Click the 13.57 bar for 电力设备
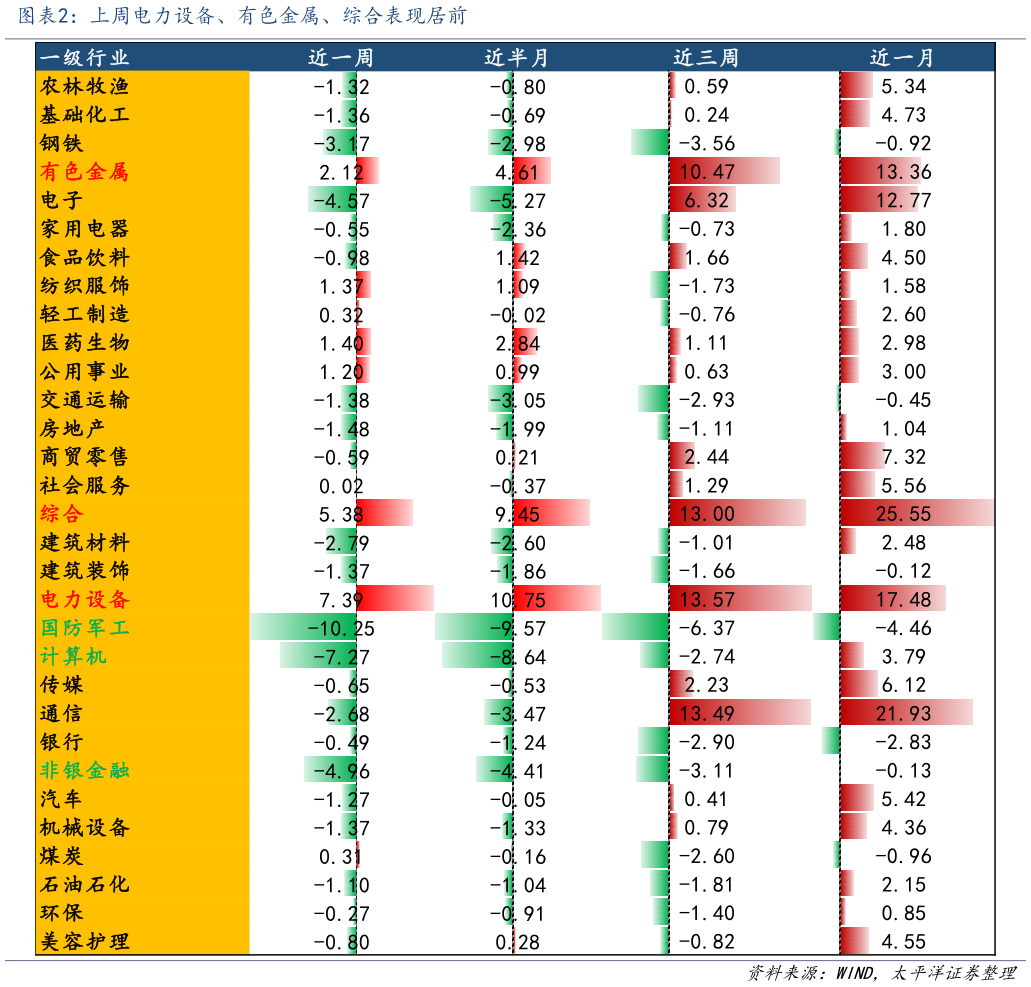This screenshot has width=1031, height=987. 740,600
